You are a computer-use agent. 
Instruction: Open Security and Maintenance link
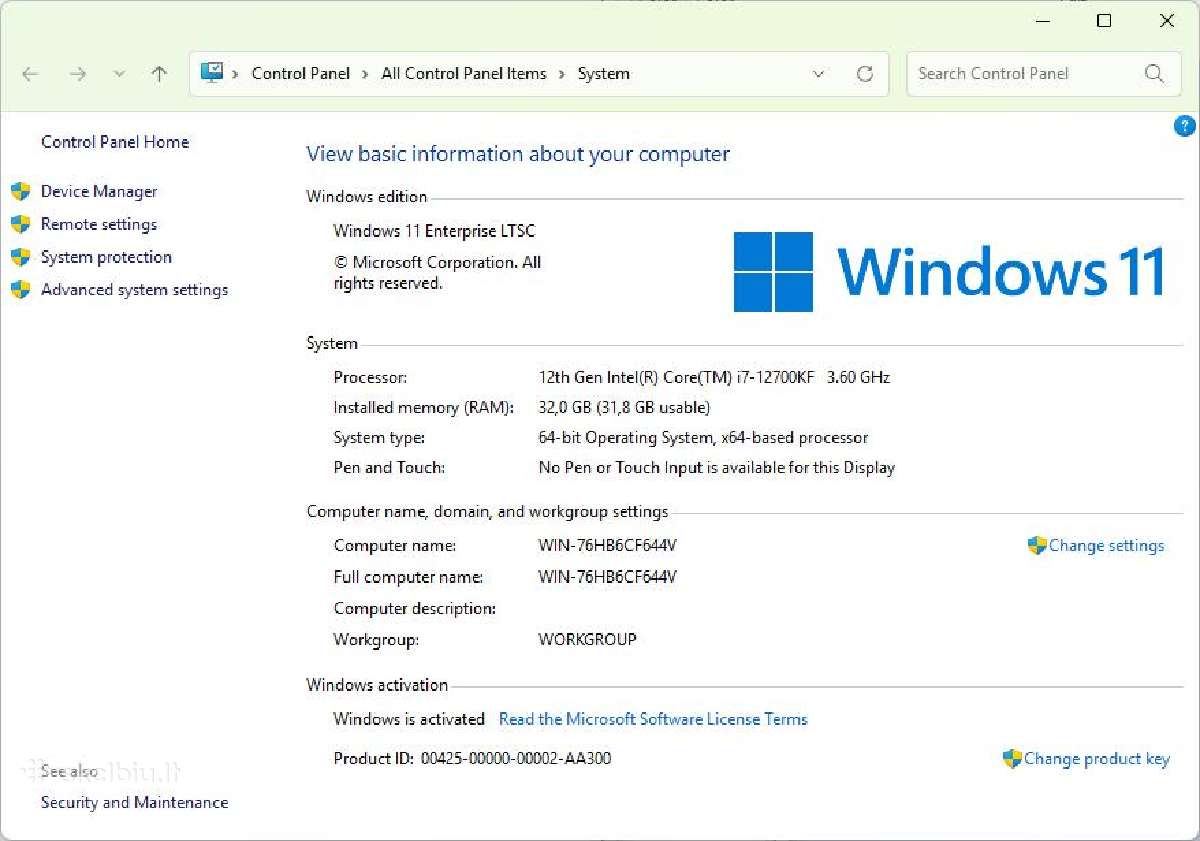(x=134, y=803)
